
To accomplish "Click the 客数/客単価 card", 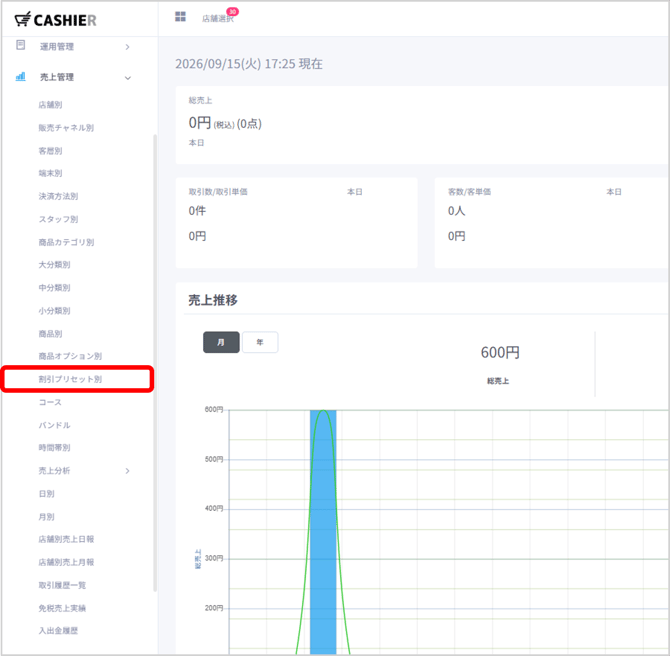I will tap(551, 223).
